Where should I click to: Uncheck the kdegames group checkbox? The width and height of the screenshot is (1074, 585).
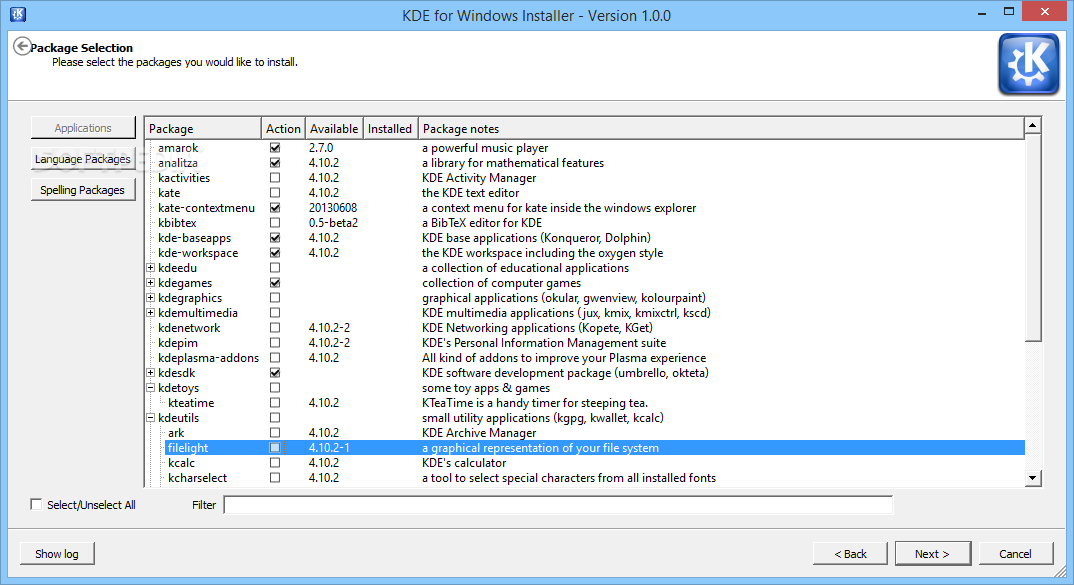click(x=275, y=283)
